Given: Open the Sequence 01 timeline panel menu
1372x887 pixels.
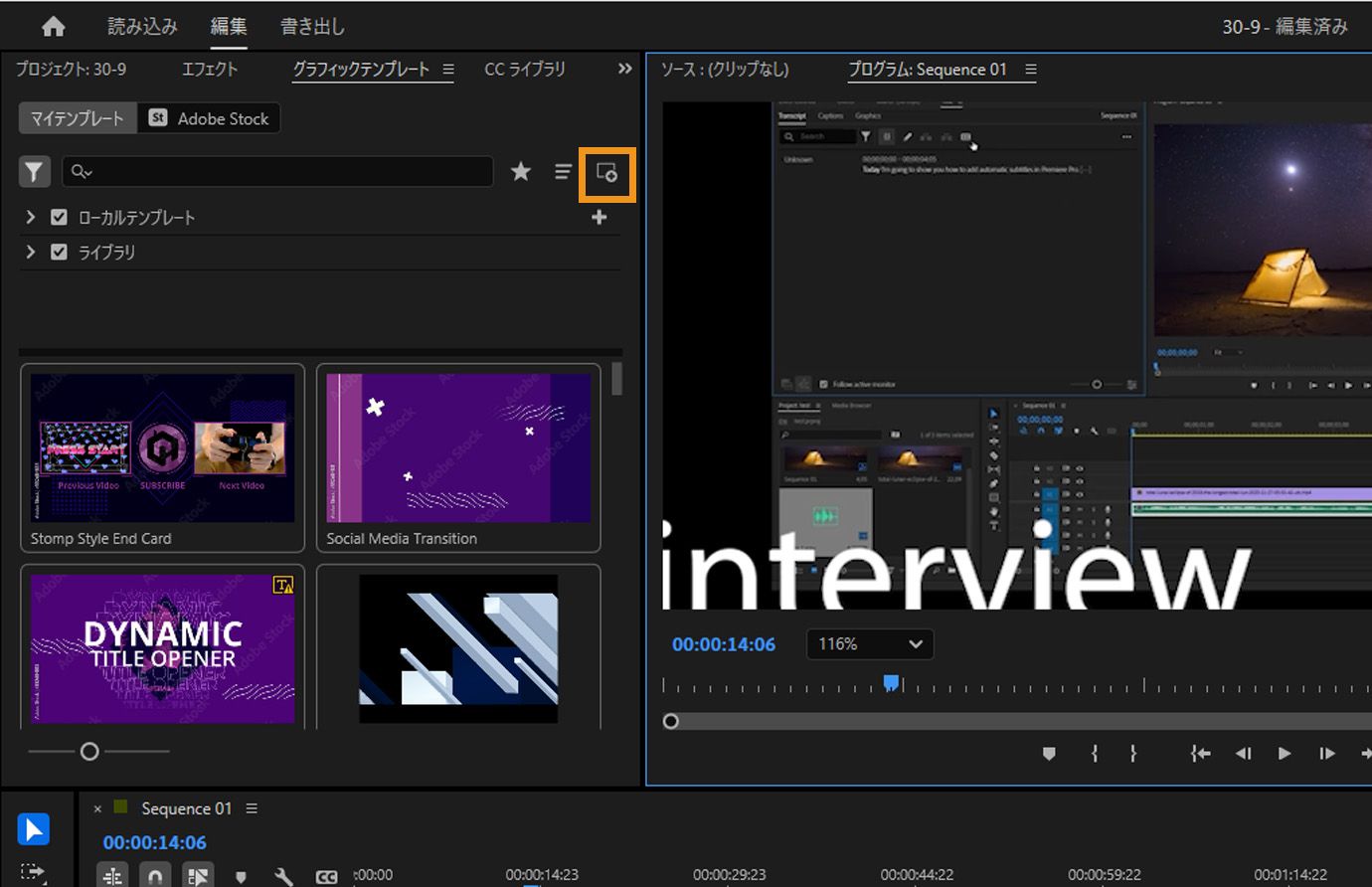Looking at the screenshot, I should point(252,808).
